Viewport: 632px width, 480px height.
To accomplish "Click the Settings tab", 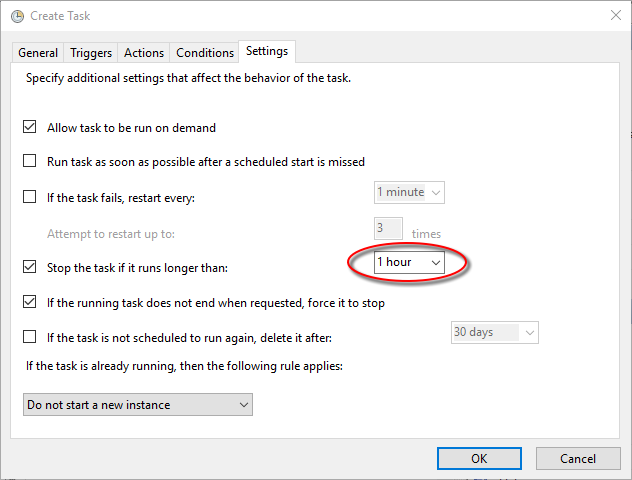I will tap(267, 52).
